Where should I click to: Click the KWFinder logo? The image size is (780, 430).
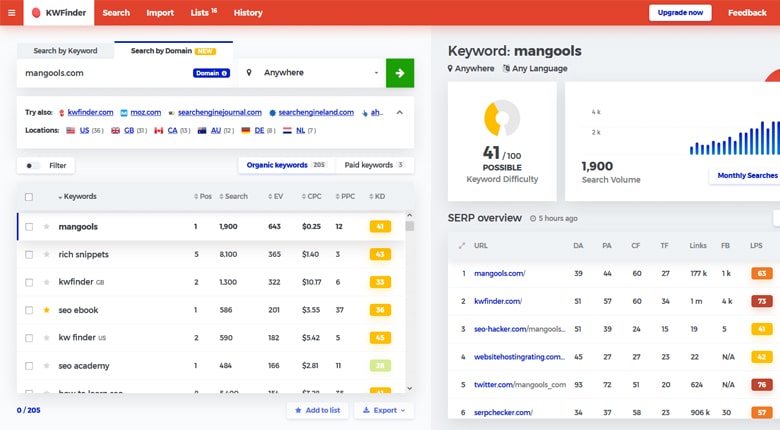point(59,13)
